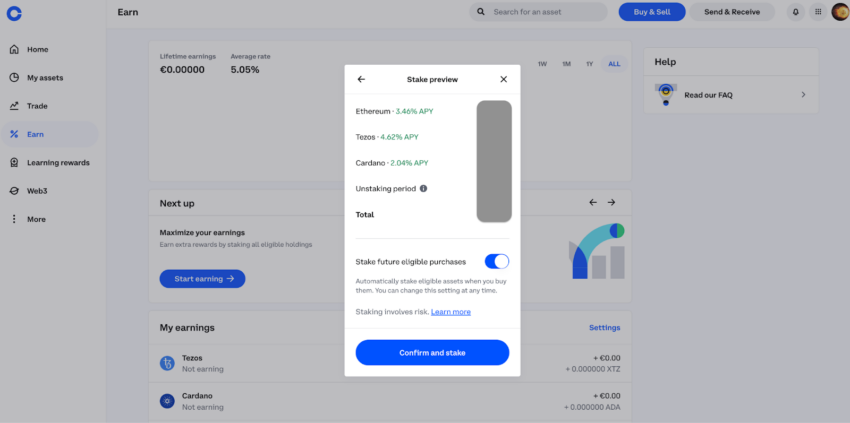
Task: Go back using the Stake preview arrow
Action: [x=362, y=79]
